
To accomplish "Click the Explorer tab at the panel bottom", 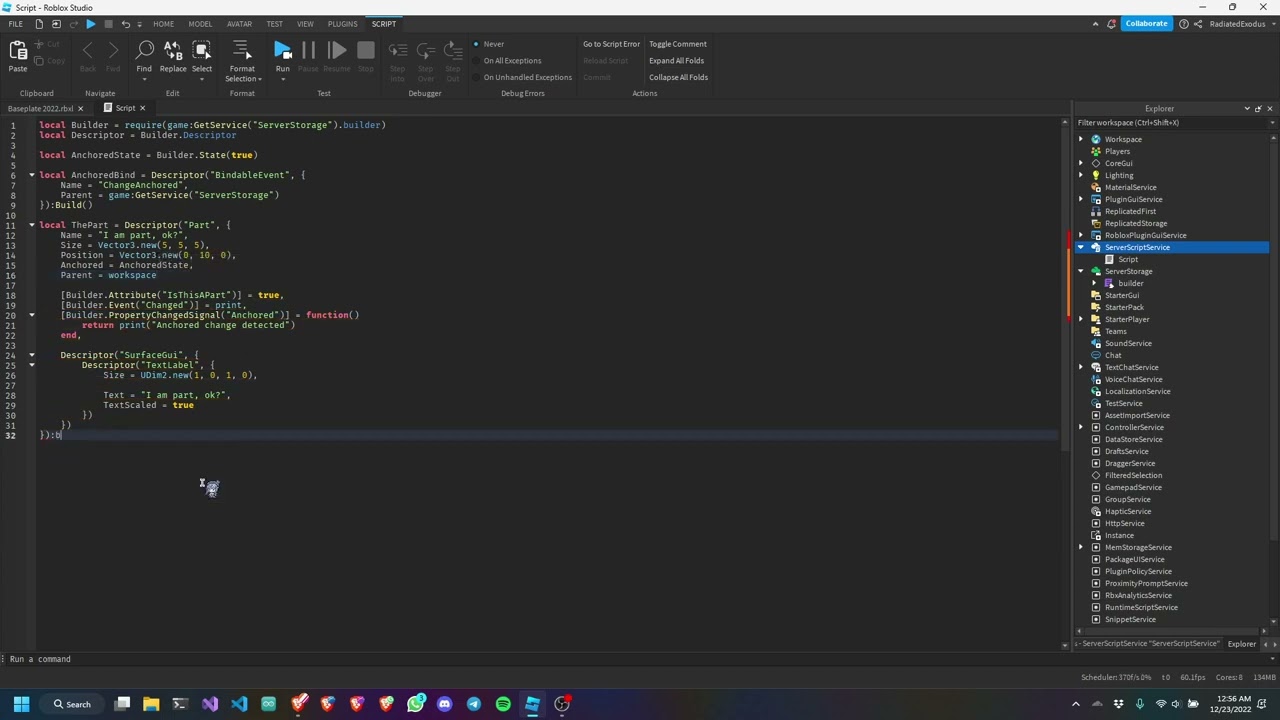I will pos(1241,644).
